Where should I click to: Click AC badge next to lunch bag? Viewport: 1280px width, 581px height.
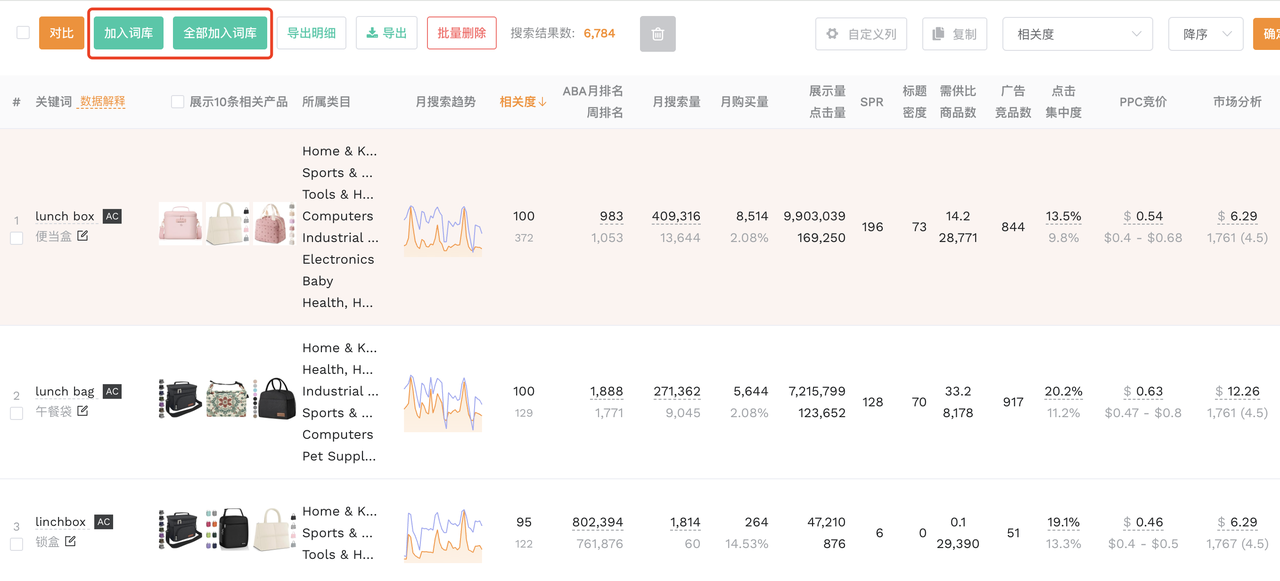coord(112,391)
